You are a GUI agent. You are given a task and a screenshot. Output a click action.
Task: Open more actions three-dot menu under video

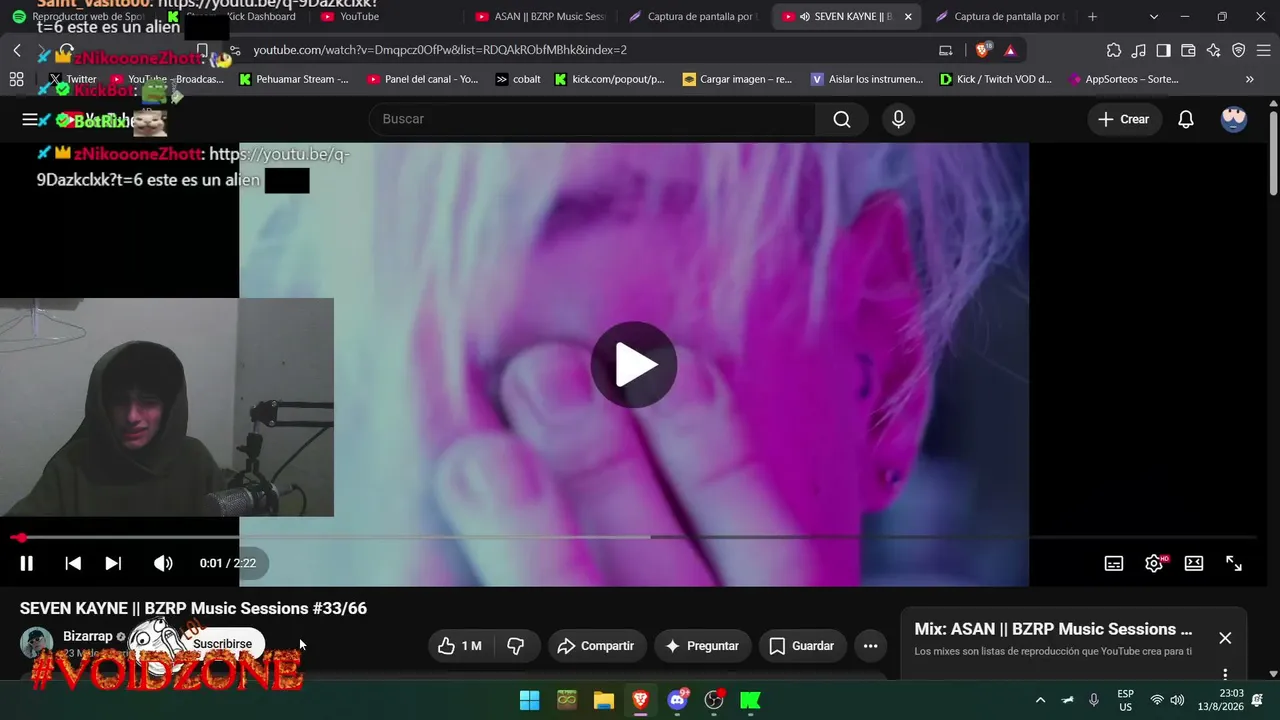click(870, 646)
